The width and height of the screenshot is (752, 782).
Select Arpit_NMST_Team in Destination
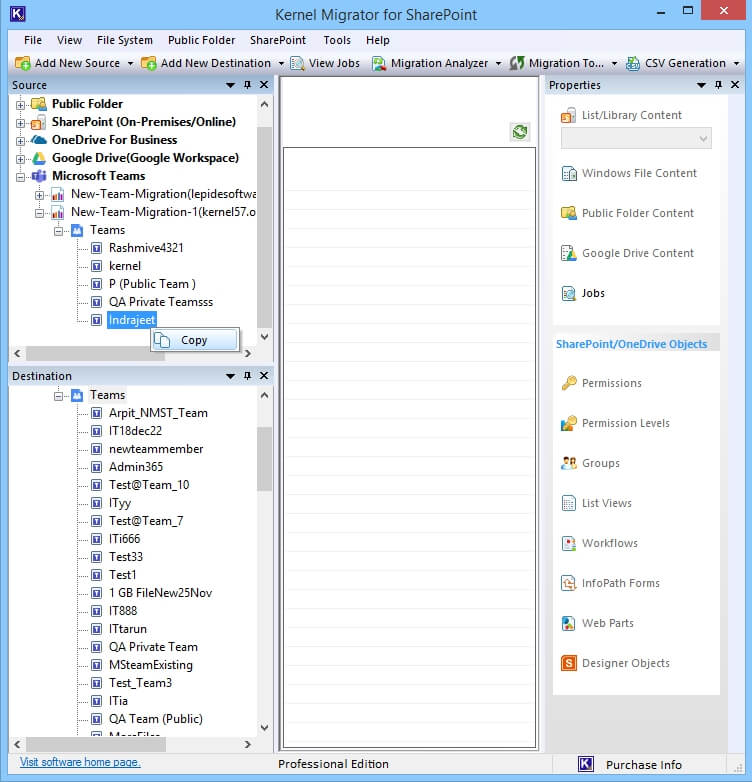(x=158, y=413)
